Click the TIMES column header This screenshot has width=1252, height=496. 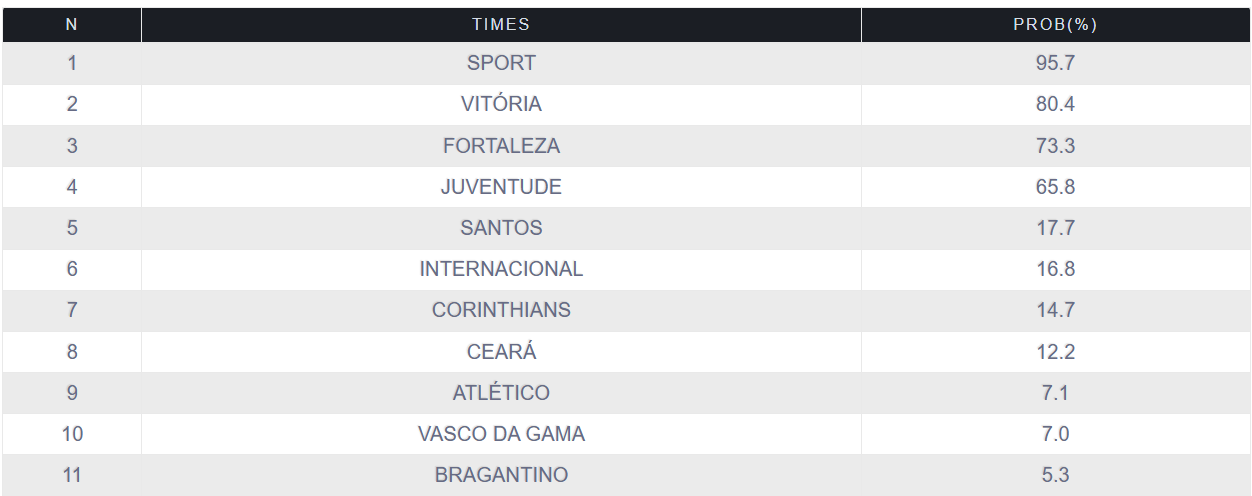(x=501, y=25)
